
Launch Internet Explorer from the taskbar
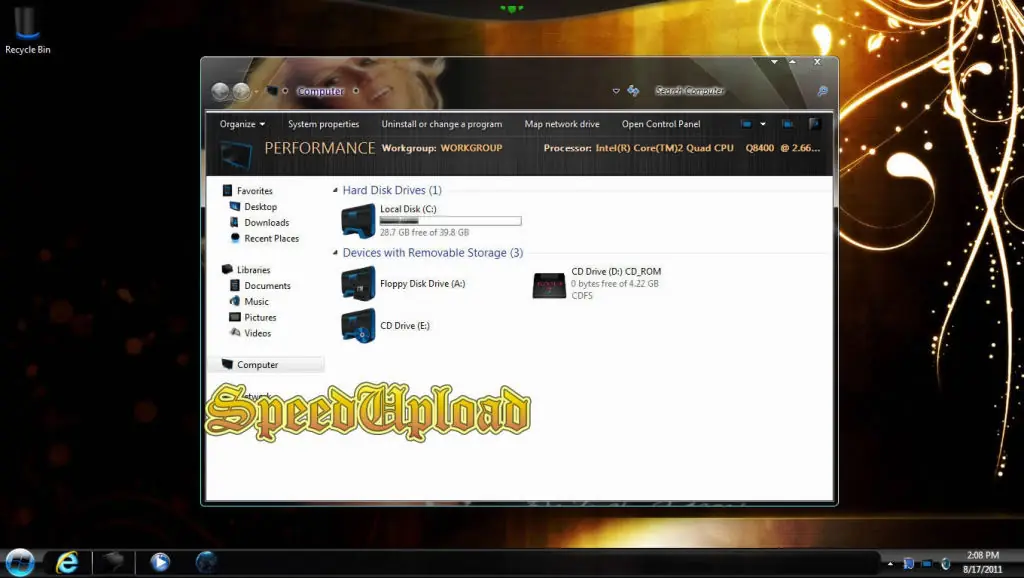[x=67, y=562]
